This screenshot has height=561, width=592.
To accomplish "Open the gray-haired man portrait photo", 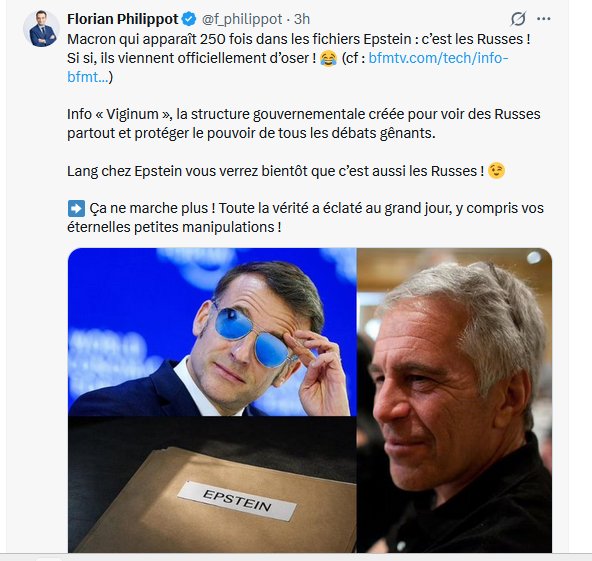I will (455, 401).
